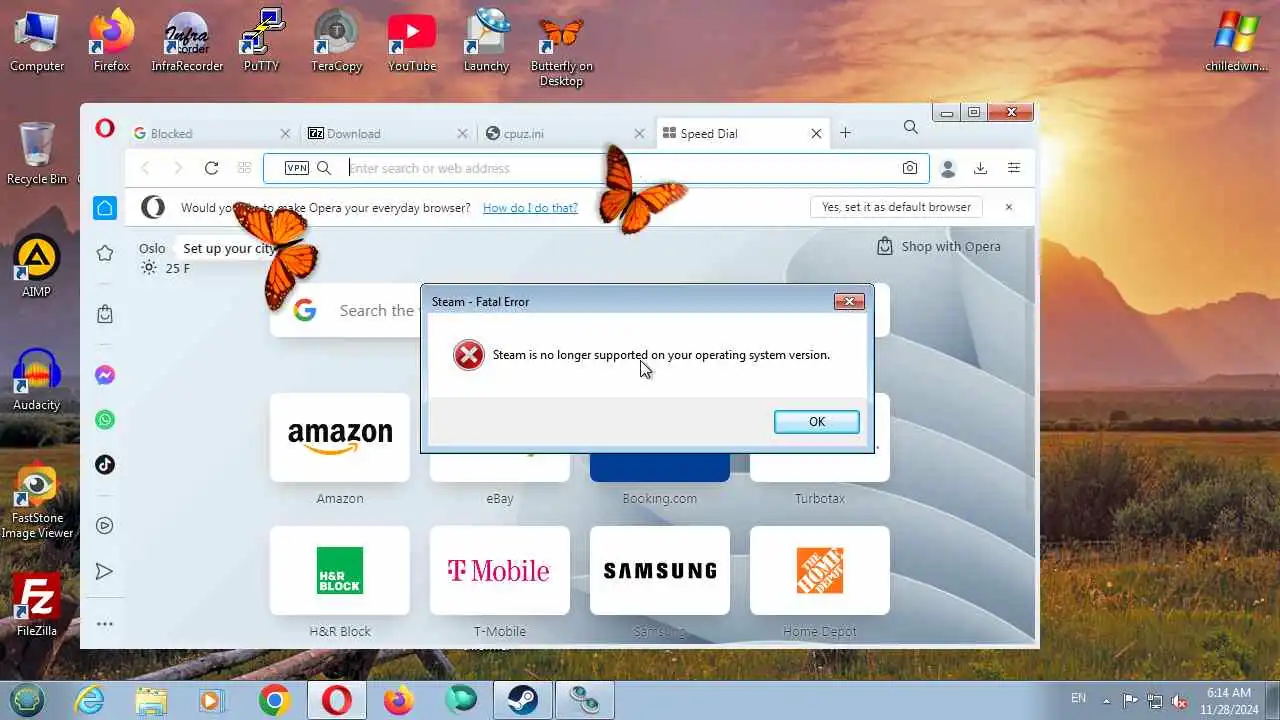Image resolution: width=1280 pixels, height=720 pixels.
Task: Open bookmarks star in Opera sidebar
Action: [105, 253]
